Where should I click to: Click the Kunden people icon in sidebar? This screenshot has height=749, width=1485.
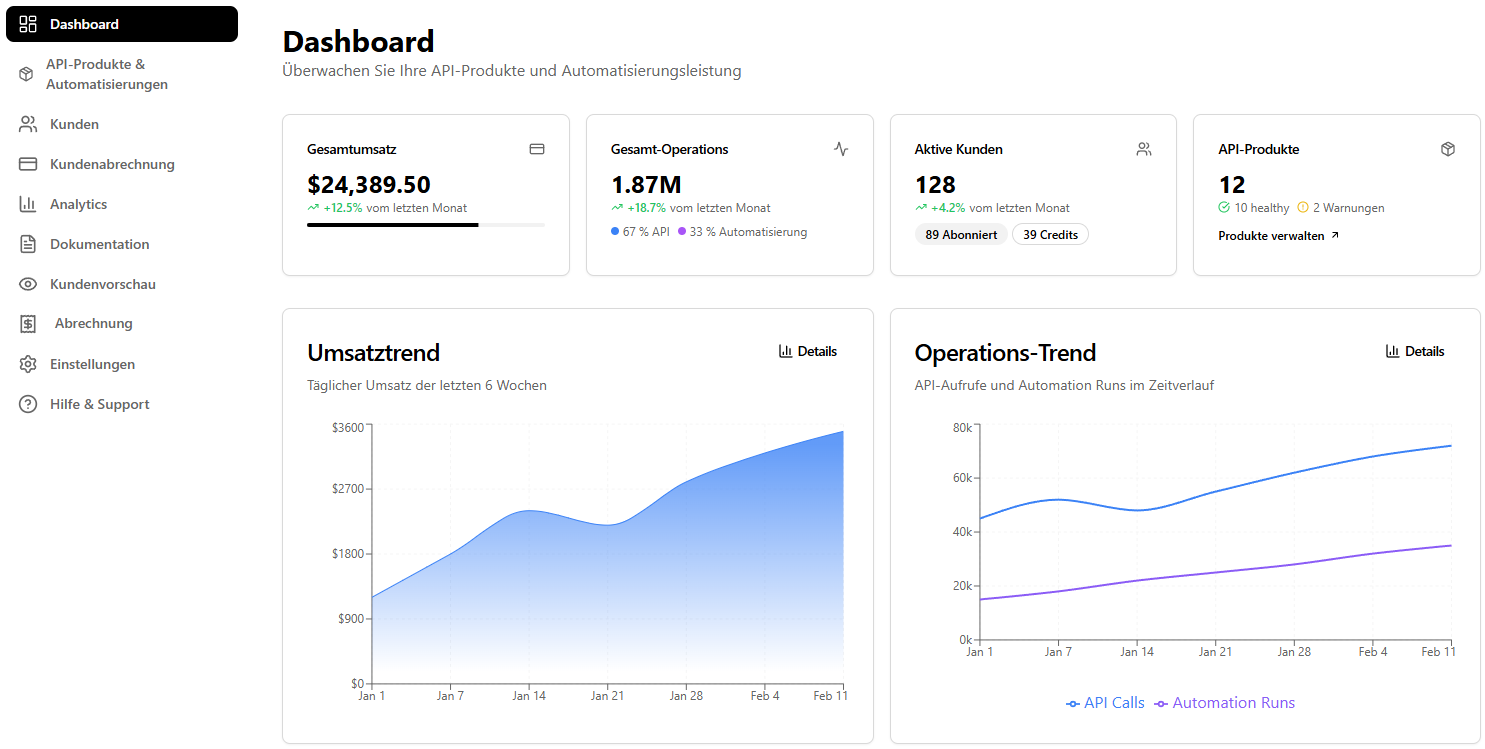28,123
